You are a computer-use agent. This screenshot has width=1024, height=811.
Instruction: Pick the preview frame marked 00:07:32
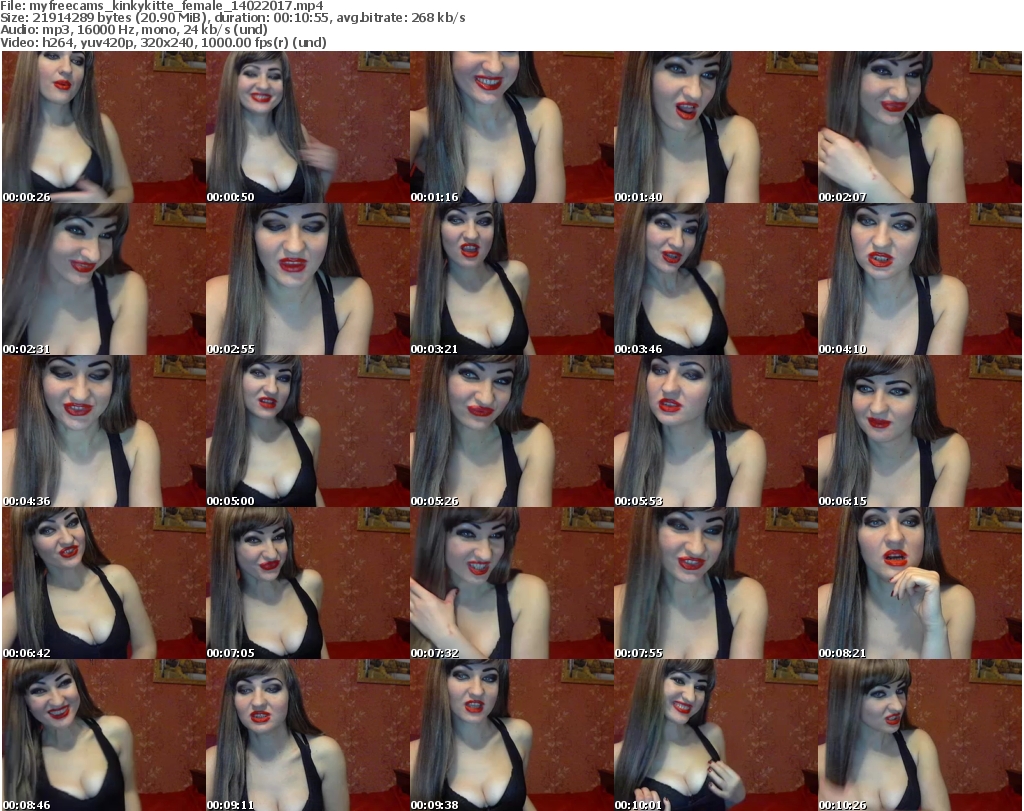pyautogui.click(x=511, y=583)
